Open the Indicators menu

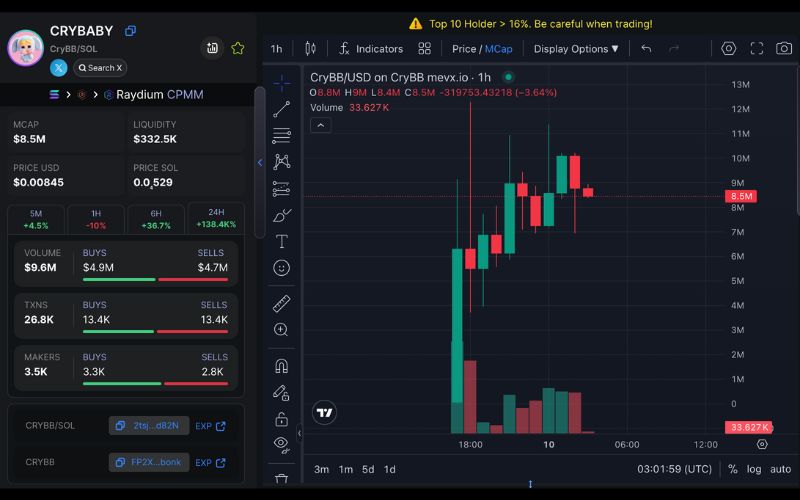point(371,49)
